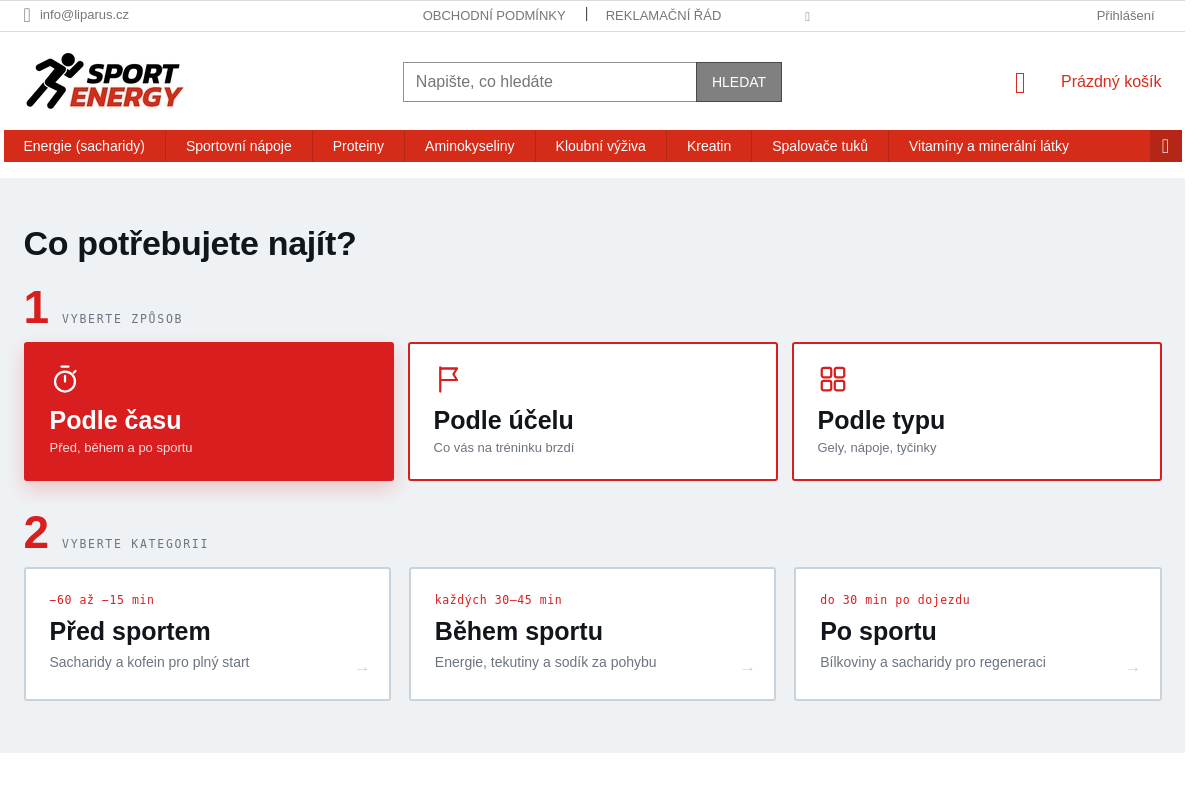The image size is (1200, 800).
Task: Open Reklamační řád link
Action: 663,15
